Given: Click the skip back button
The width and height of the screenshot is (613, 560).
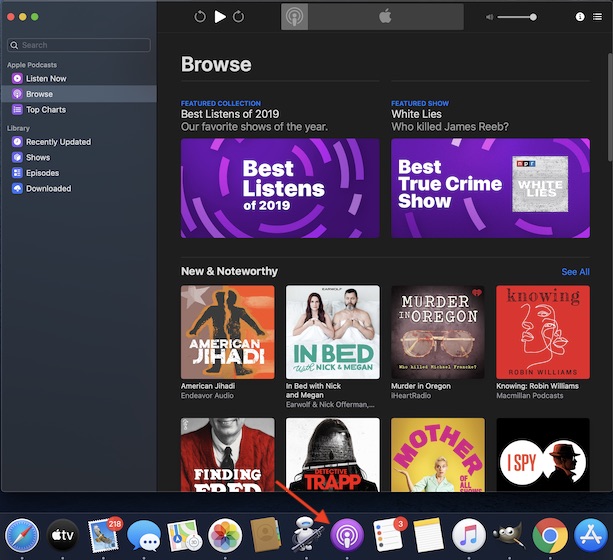Looking at the screenshot, I should click(200, 17).
